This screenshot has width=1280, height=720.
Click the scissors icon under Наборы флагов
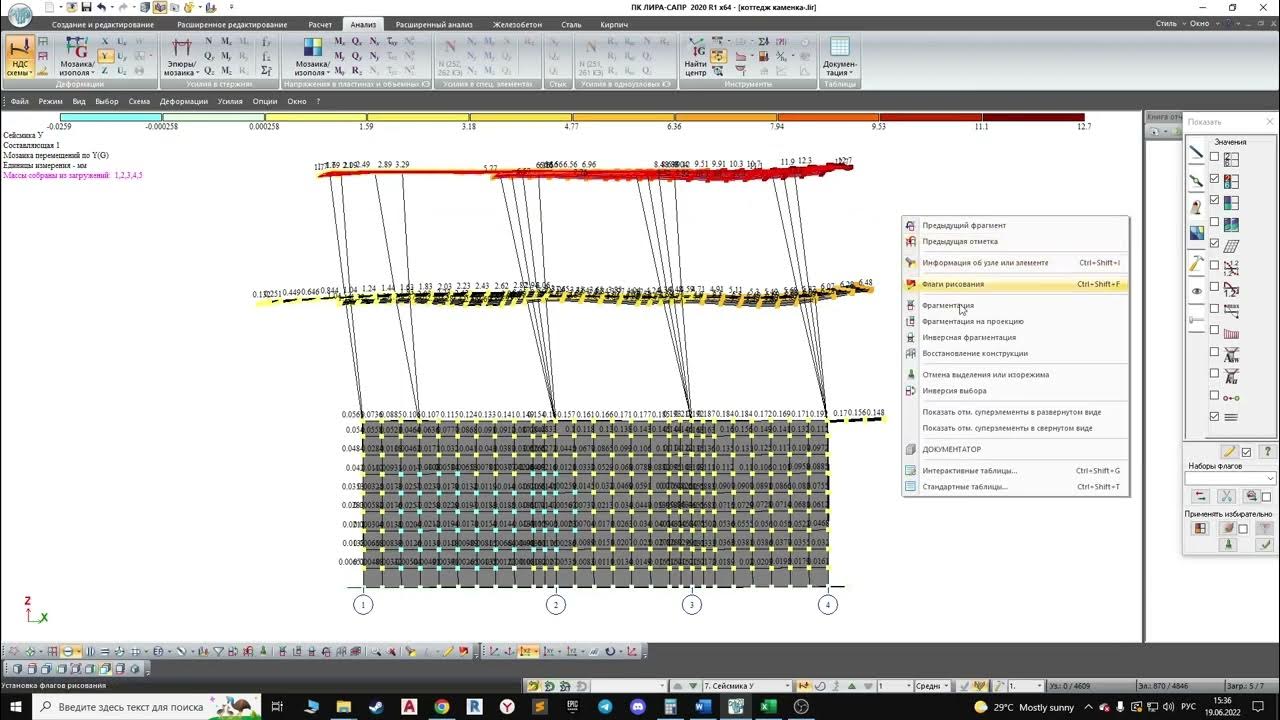point(1226,496)
